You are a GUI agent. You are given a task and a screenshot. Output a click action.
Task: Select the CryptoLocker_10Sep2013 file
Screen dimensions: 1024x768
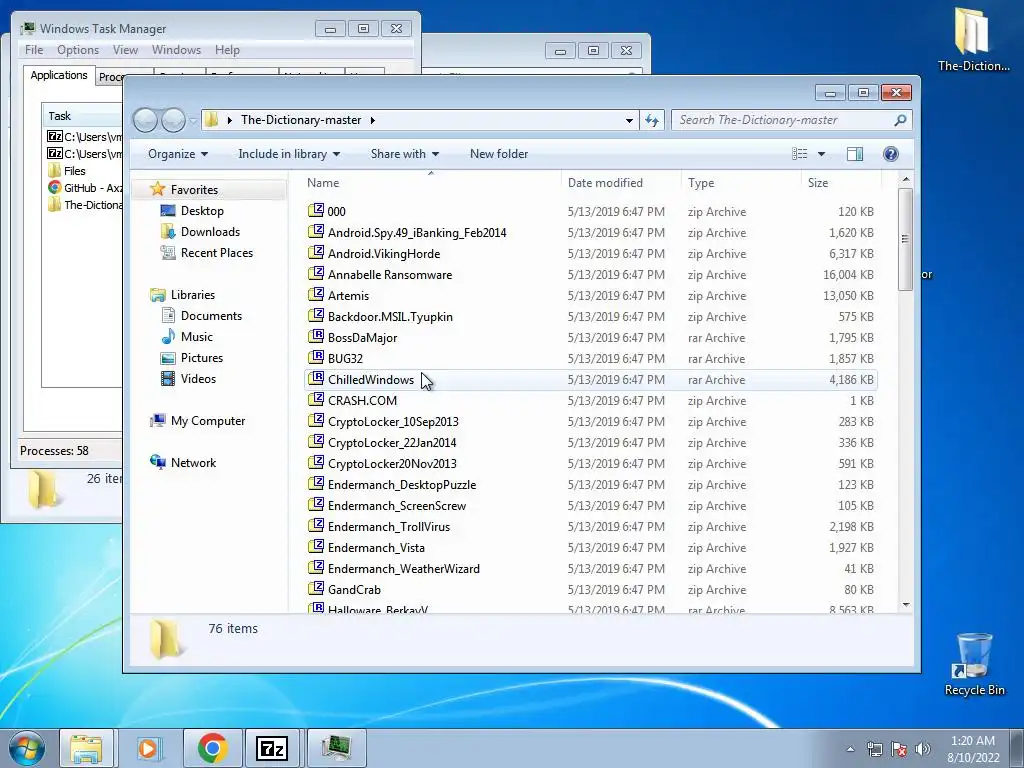(x=590, y=421)
